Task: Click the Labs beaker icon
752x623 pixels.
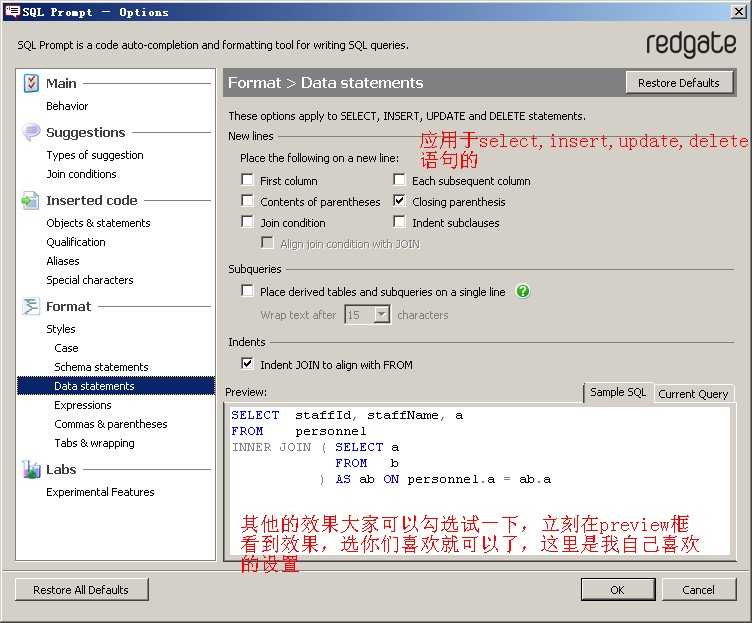Action: click(x=31, y=469)
